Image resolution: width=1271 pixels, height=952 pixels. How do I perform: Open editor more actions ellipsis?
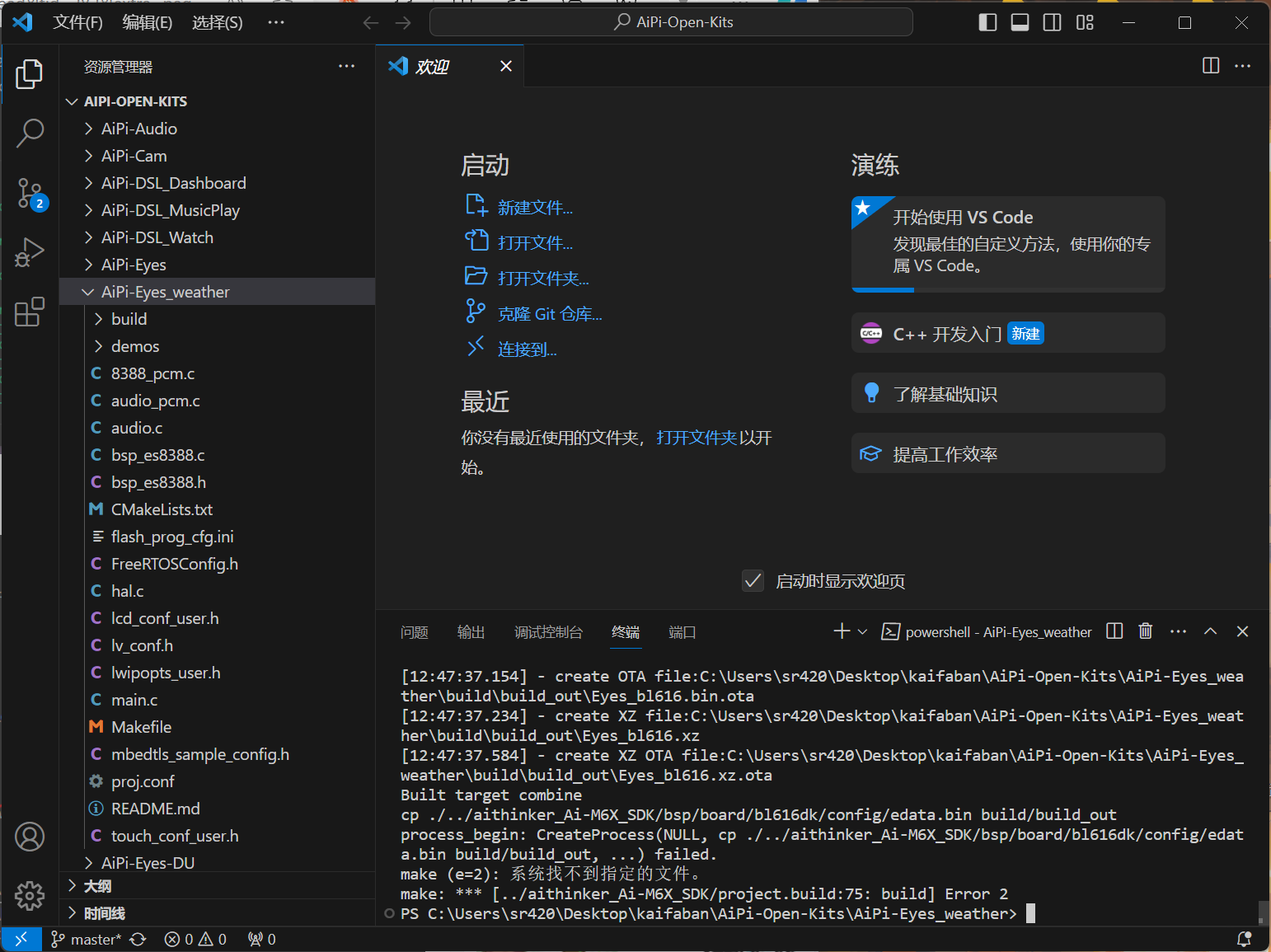pyautogui.click(x=1243, y=66)
